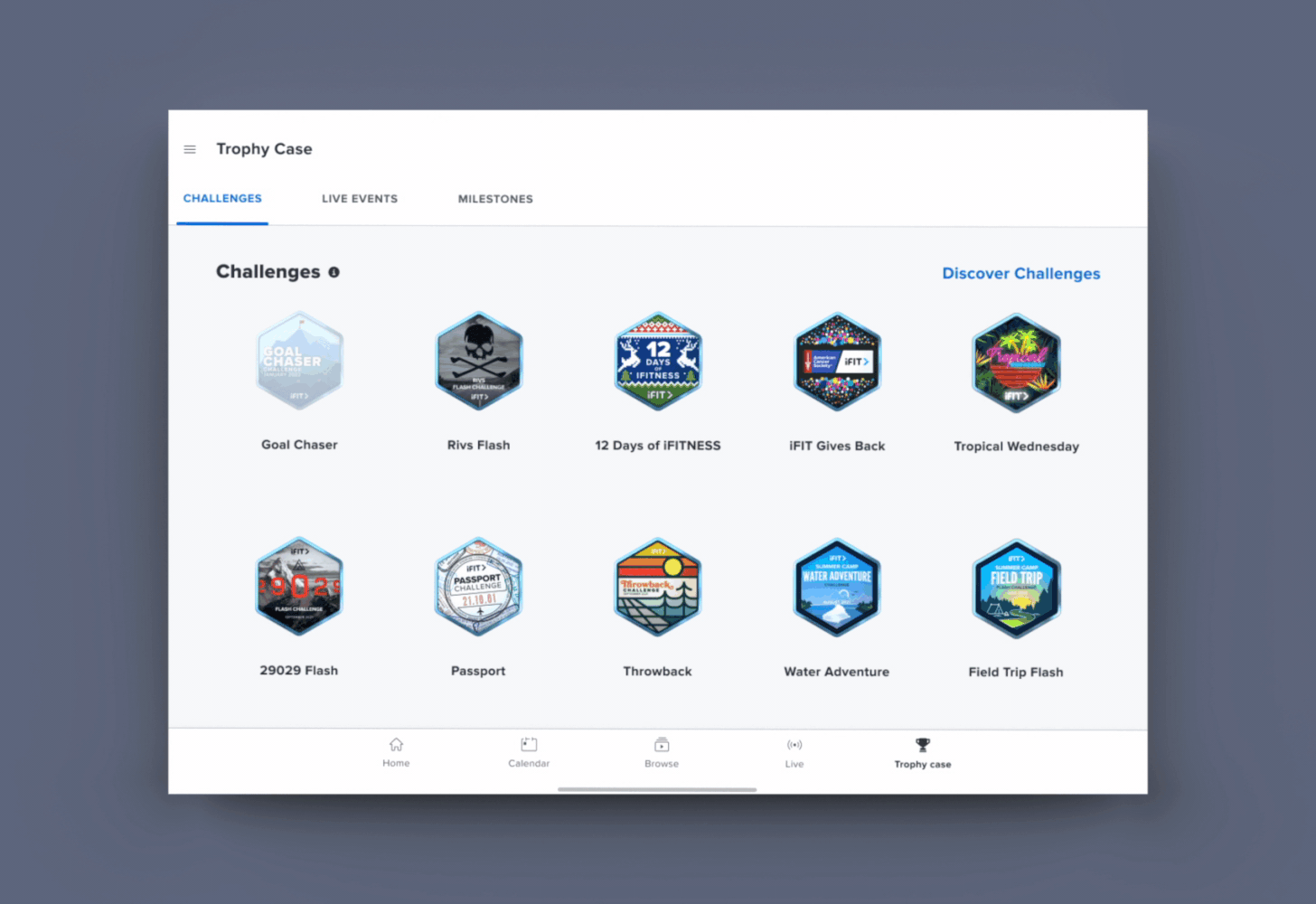Screen dimensions: 1316x904
Task: Open the Tropical Wednesday badge
Action: coord(1016,363)
